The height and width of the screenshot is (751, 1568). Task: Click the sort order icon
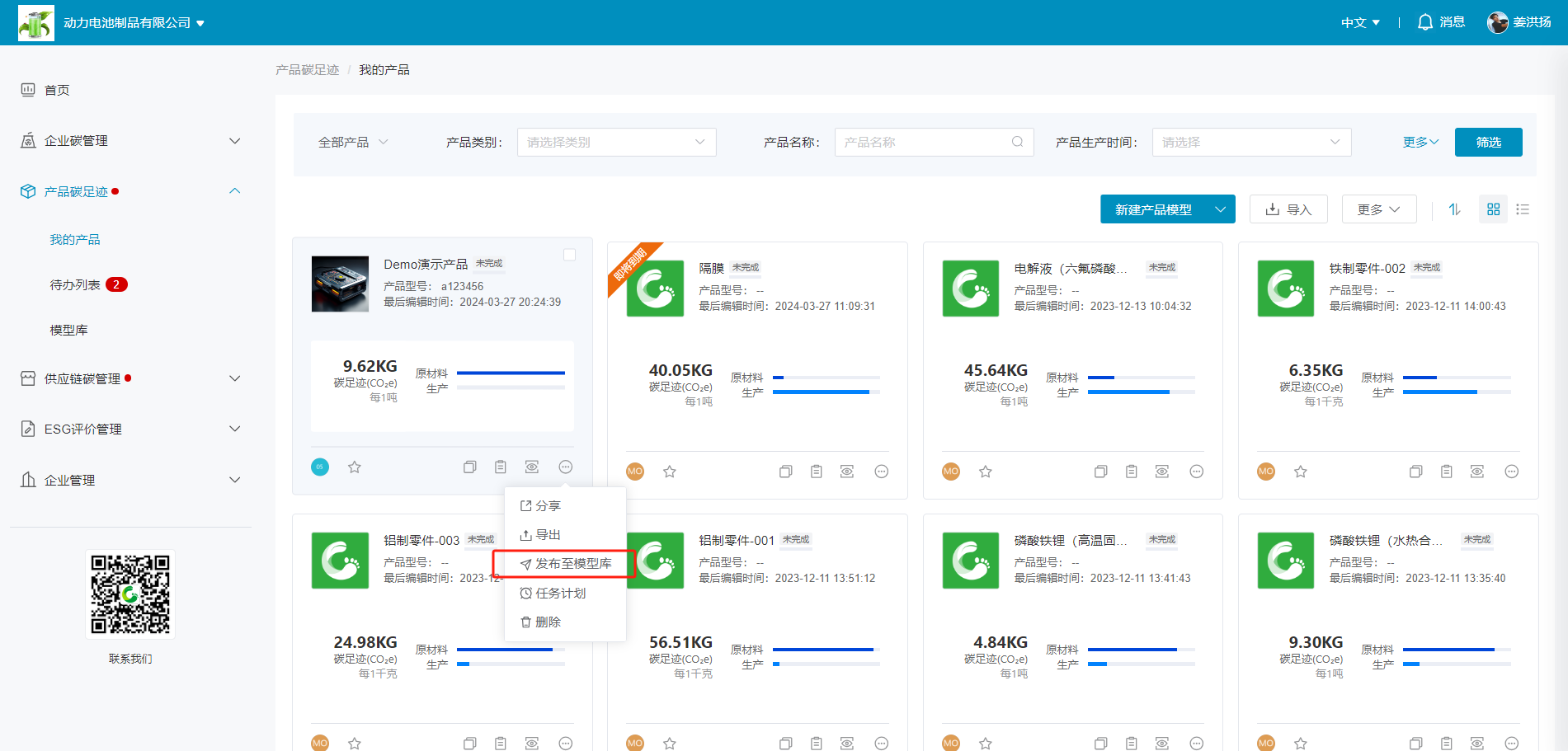pos(1454,209)
